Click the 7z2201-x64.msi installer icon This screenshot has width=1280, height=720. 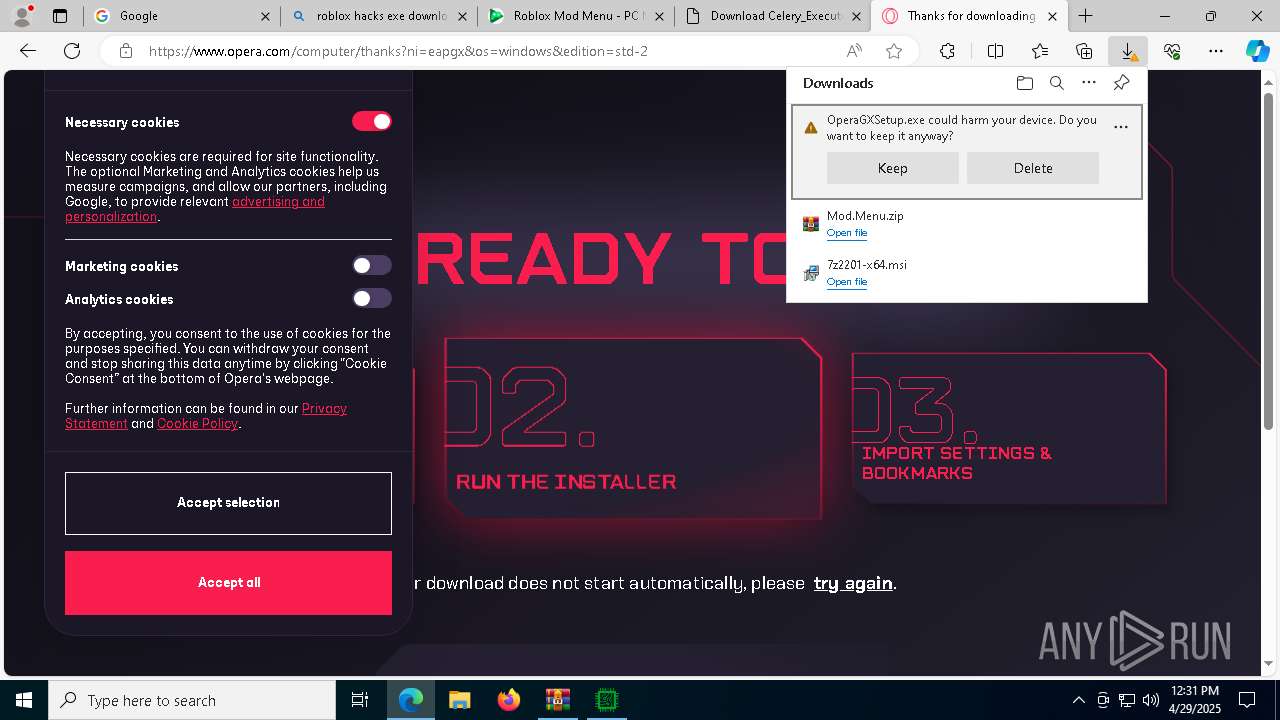click(811, 273)
